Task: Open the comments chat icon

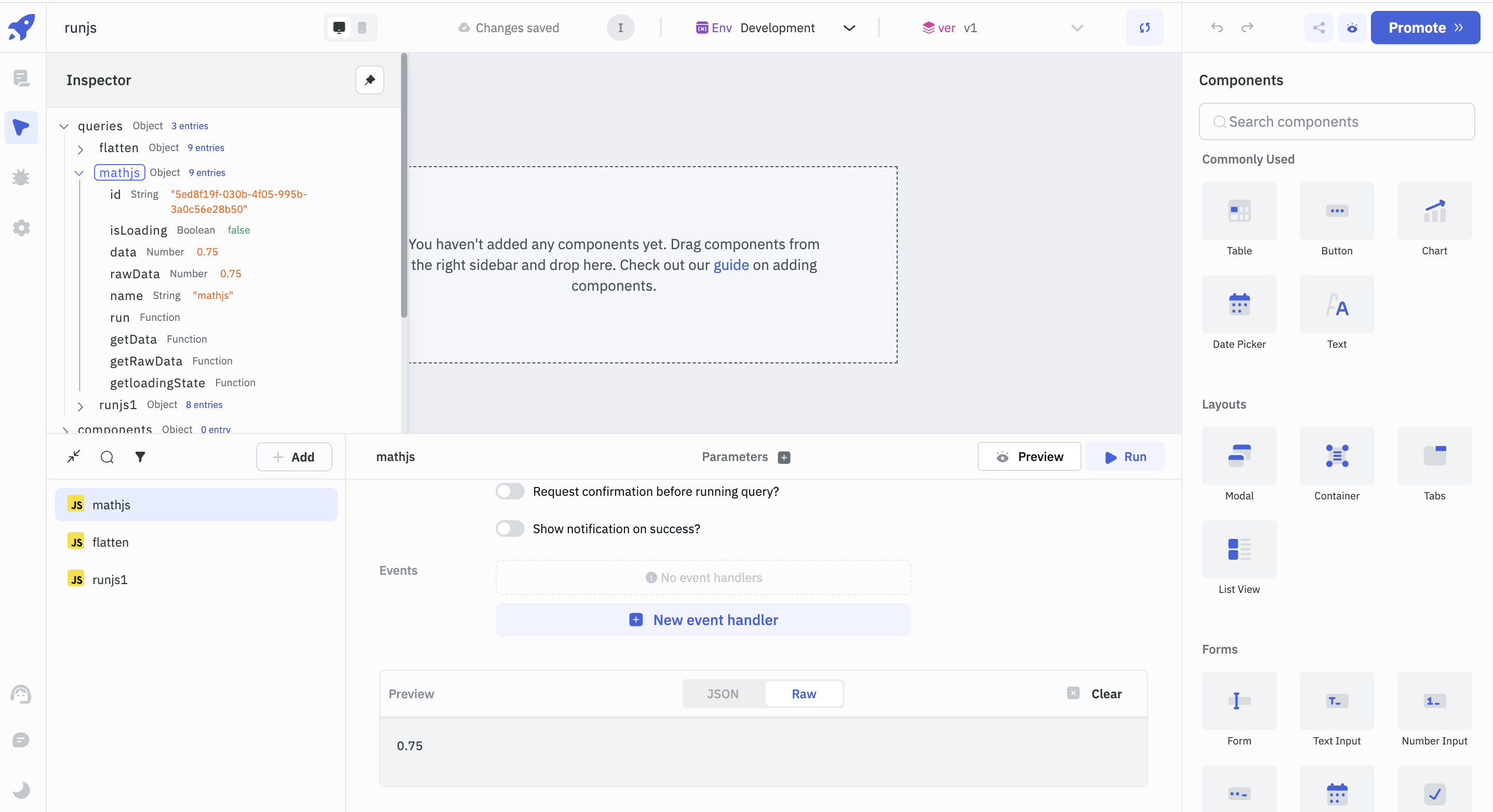Action: (x=21, y=740)
